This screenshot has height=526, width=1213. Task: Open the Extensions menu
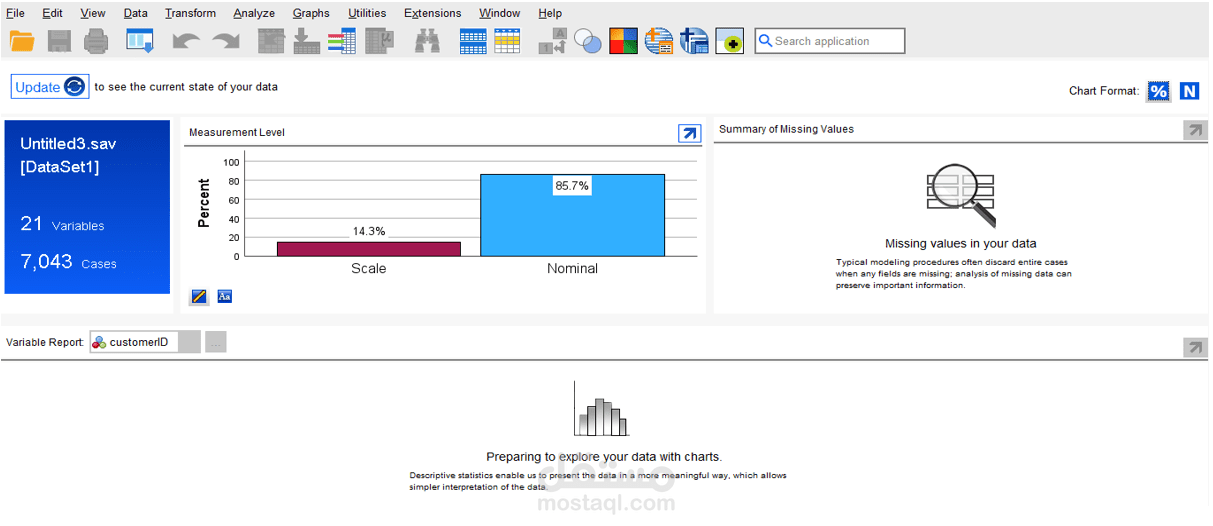(433, 13)
